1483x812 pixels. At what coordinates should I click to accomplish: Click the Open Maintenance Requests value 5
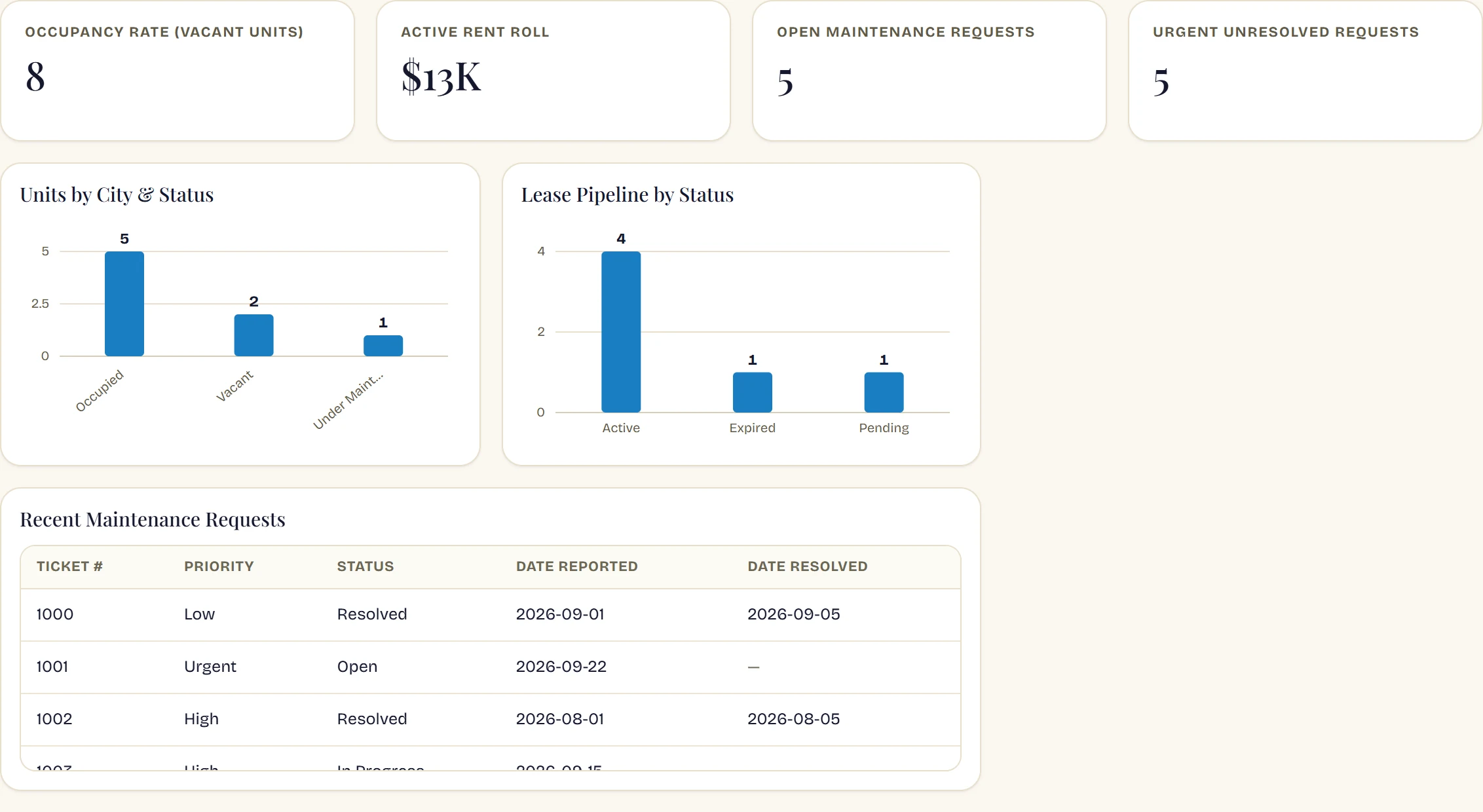point(785,83)
